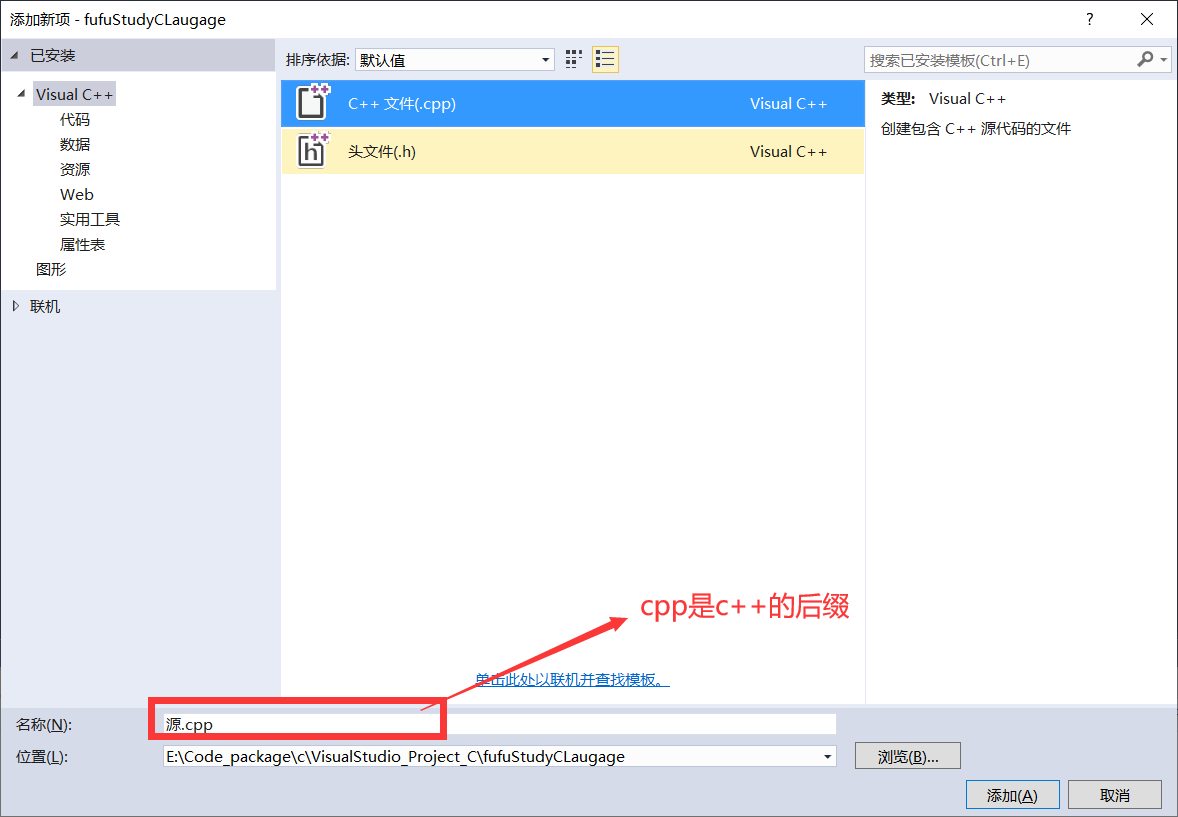Select Web category

click(x=77, y=194)
